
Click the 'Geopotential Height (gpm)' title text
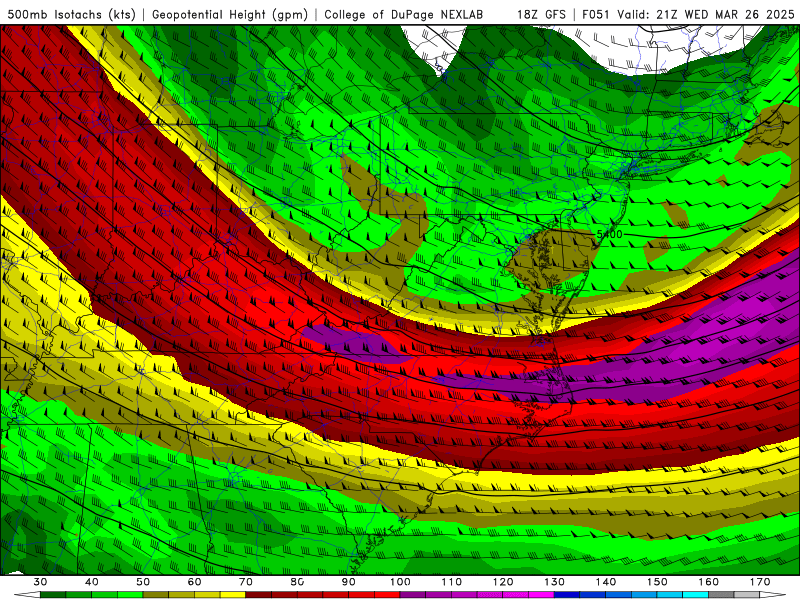[230, 14]
